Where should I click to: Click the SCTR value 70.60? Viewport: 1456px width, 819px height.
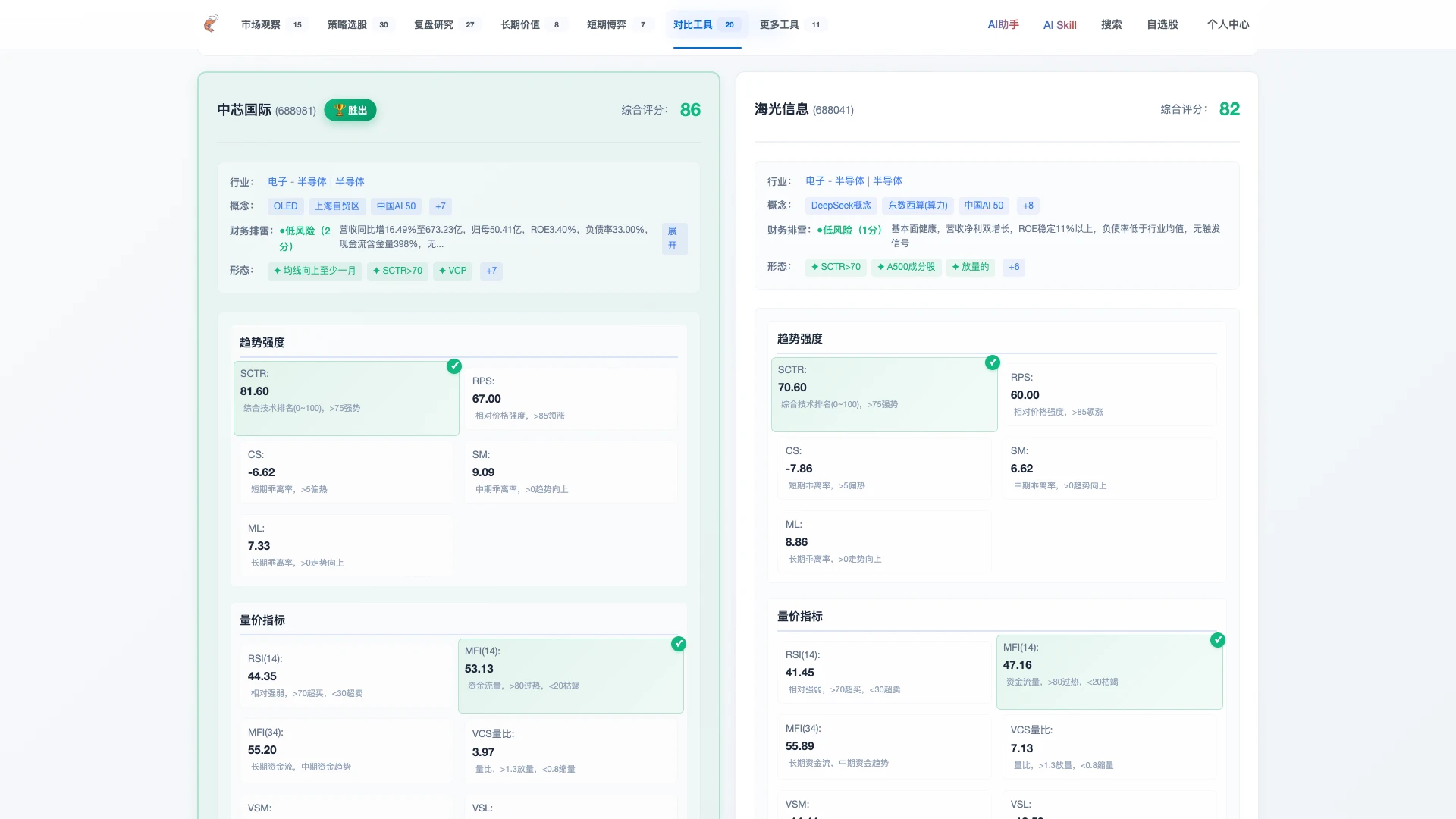pos(792,388)
